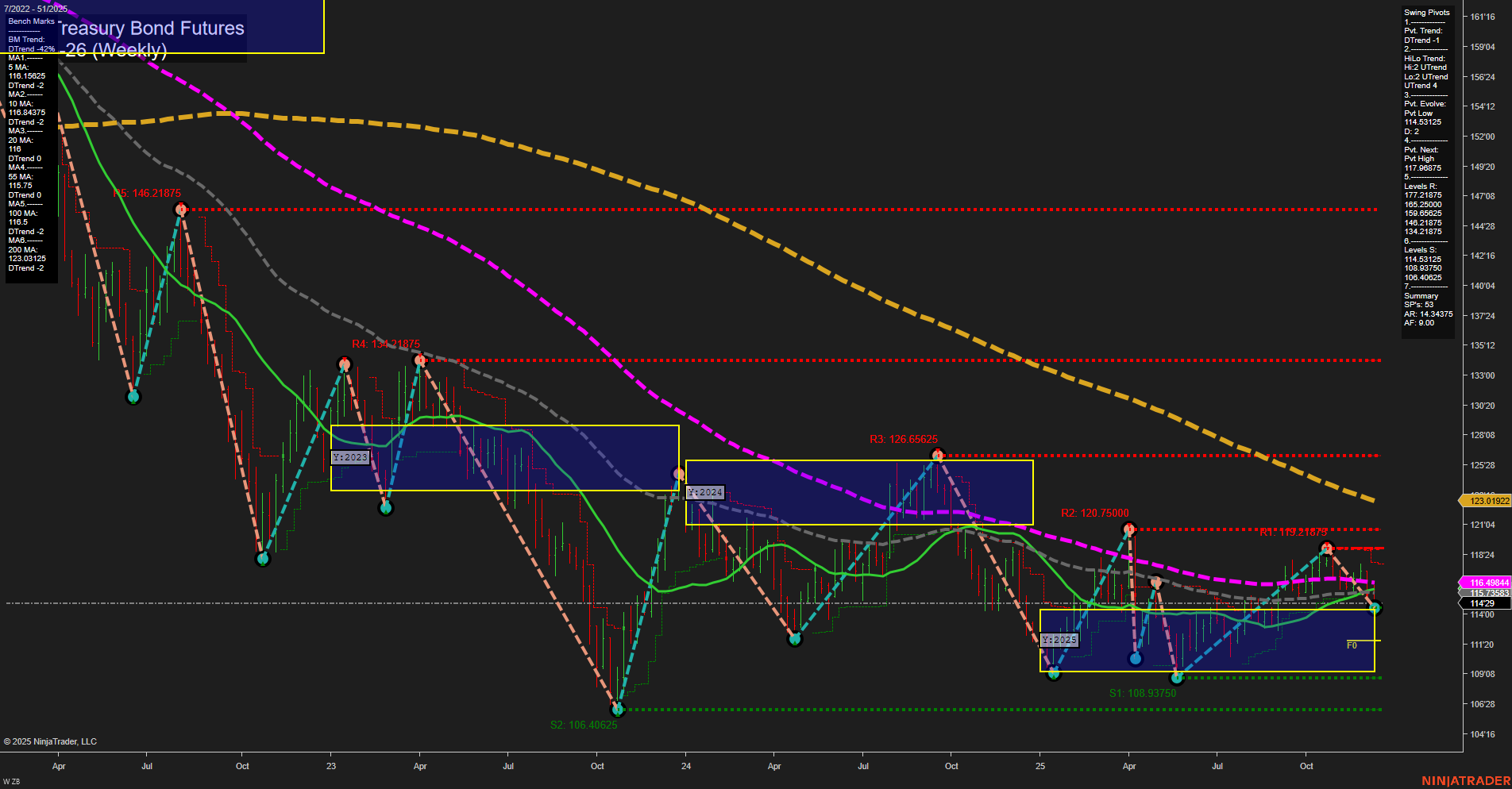Screen dimensions: 1512x789
Task: Select the R5 pivot circle marker at 146.21875
Action: pyautogui.click(x=181, y=209)
